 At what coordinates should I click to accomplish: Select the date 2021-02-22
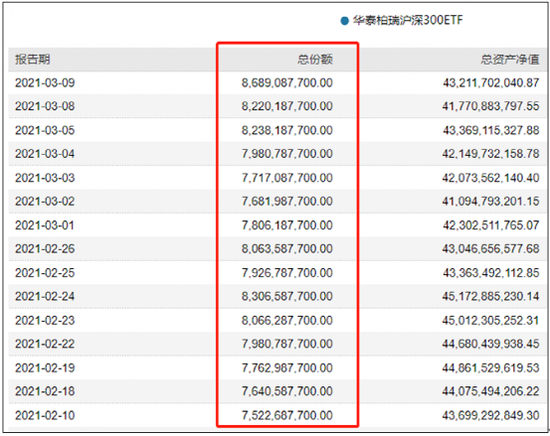click(45, 344)
